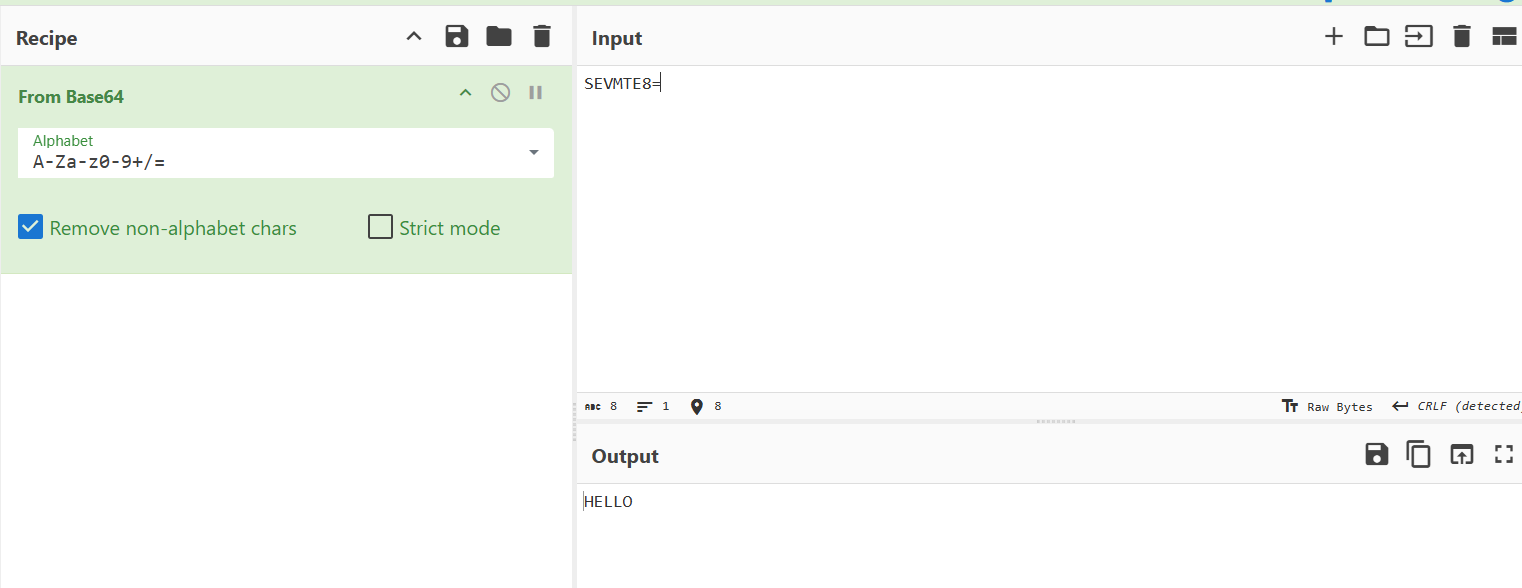Screen dimensions: 1522x588
Task: Save the current recipe
Action: (457, 37)
